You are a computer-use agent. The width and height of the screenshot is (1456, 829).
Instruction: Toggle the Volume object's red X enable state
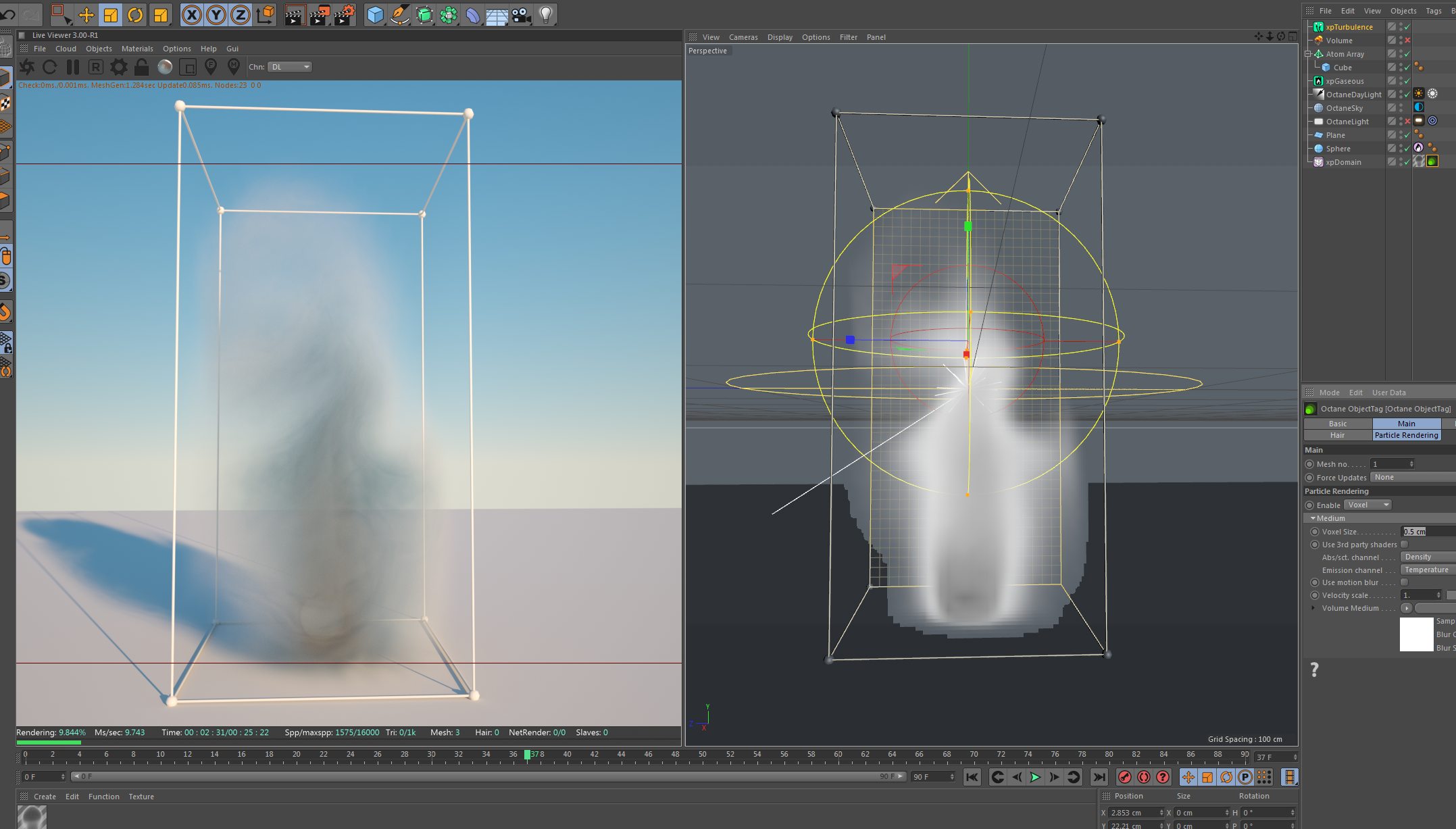(1408, 41)
